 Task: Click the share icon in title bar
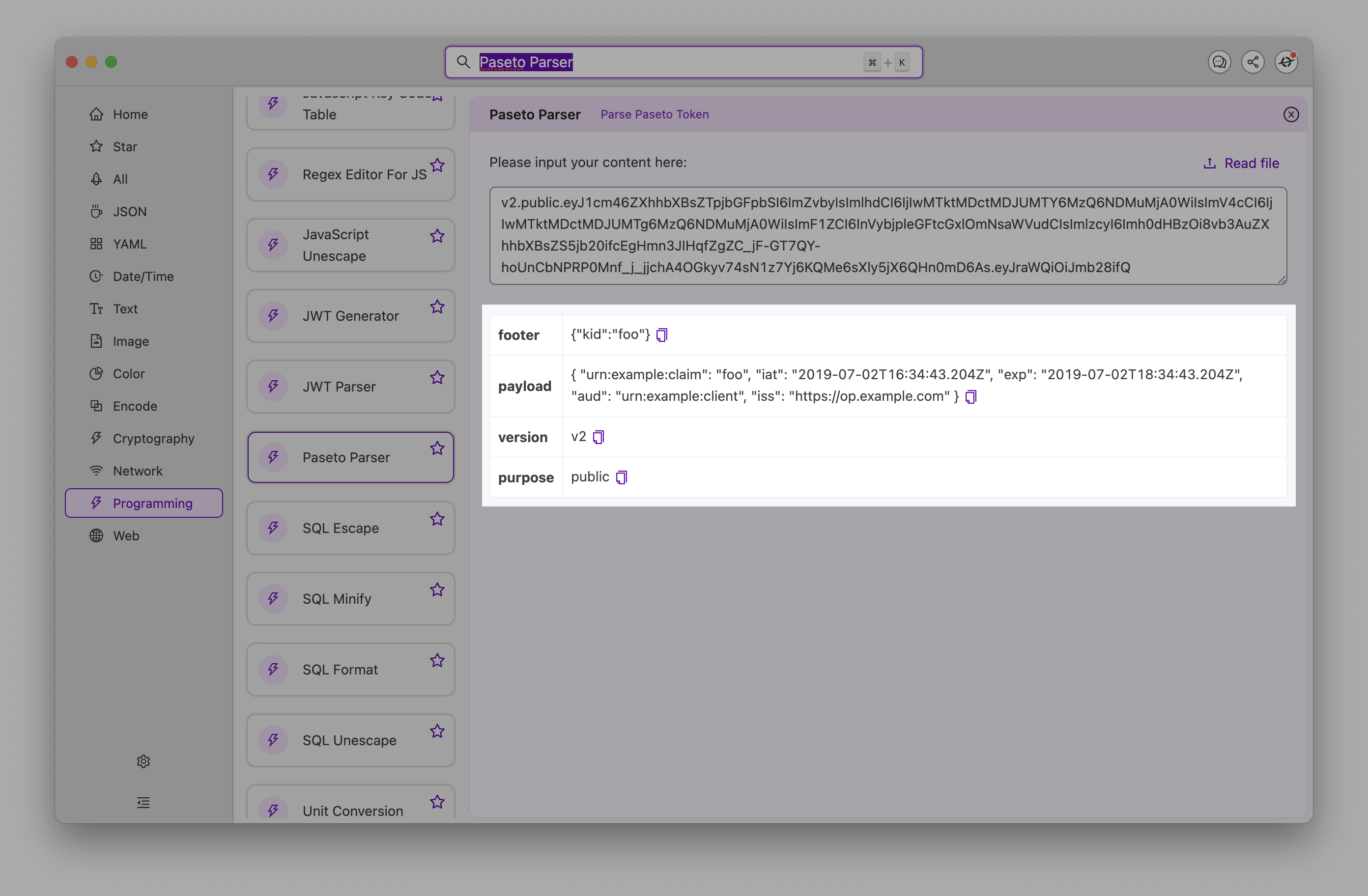click(x=1253, y=62)
